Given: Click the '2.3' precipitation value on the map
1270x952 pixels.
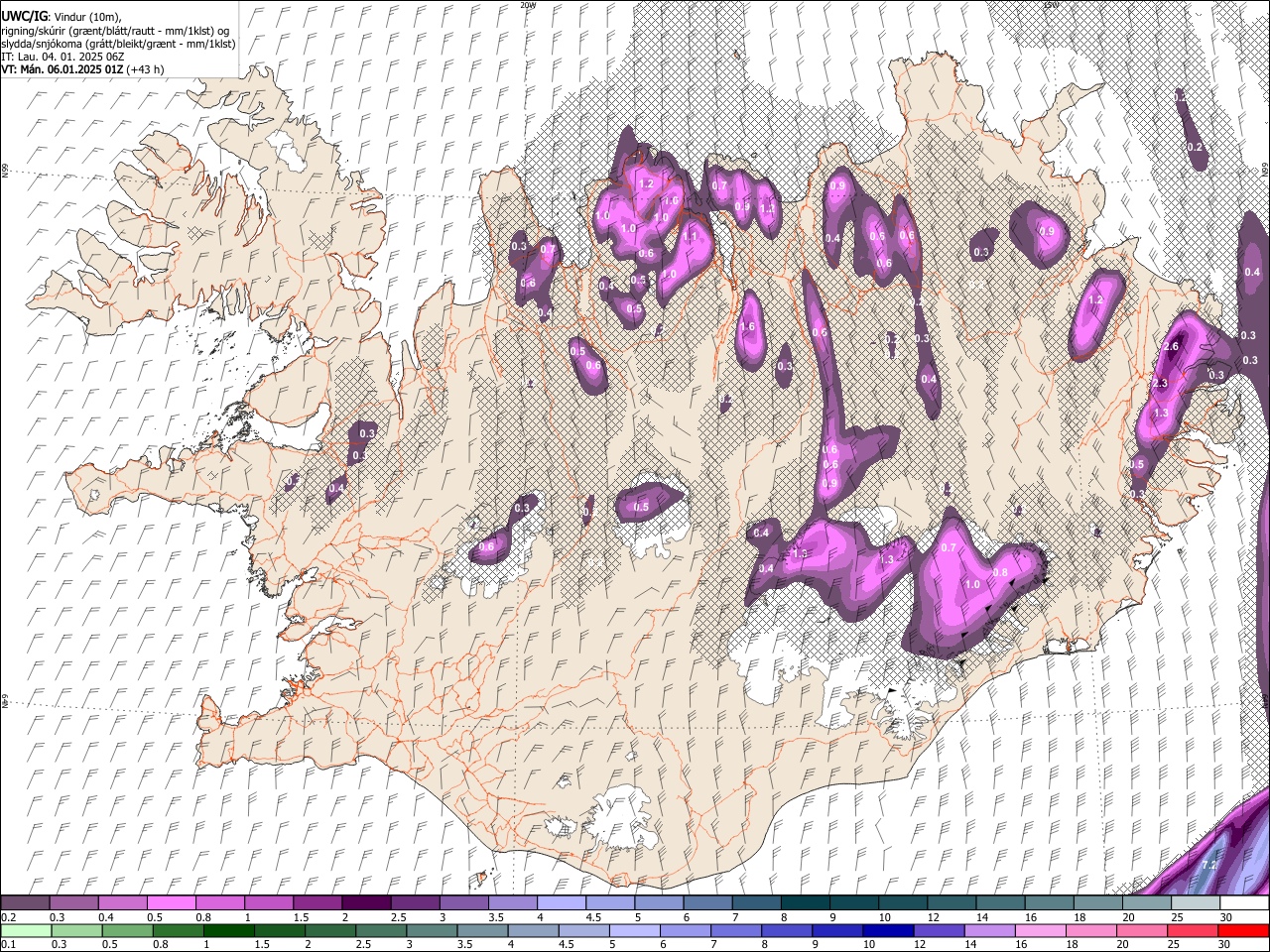Looking at the screenshot, I should (x=1160, y=383).
